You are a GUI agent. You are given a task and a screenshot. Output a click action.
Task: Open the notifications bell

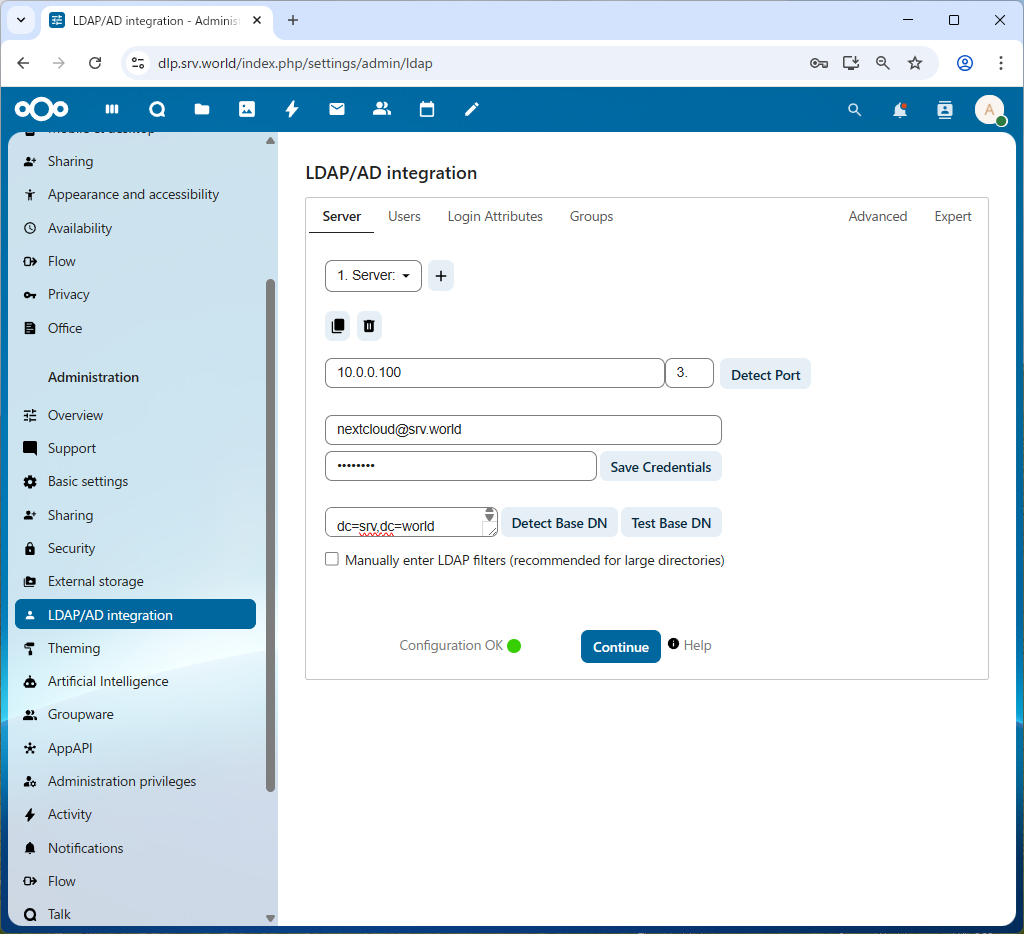(x=900, y=110)
